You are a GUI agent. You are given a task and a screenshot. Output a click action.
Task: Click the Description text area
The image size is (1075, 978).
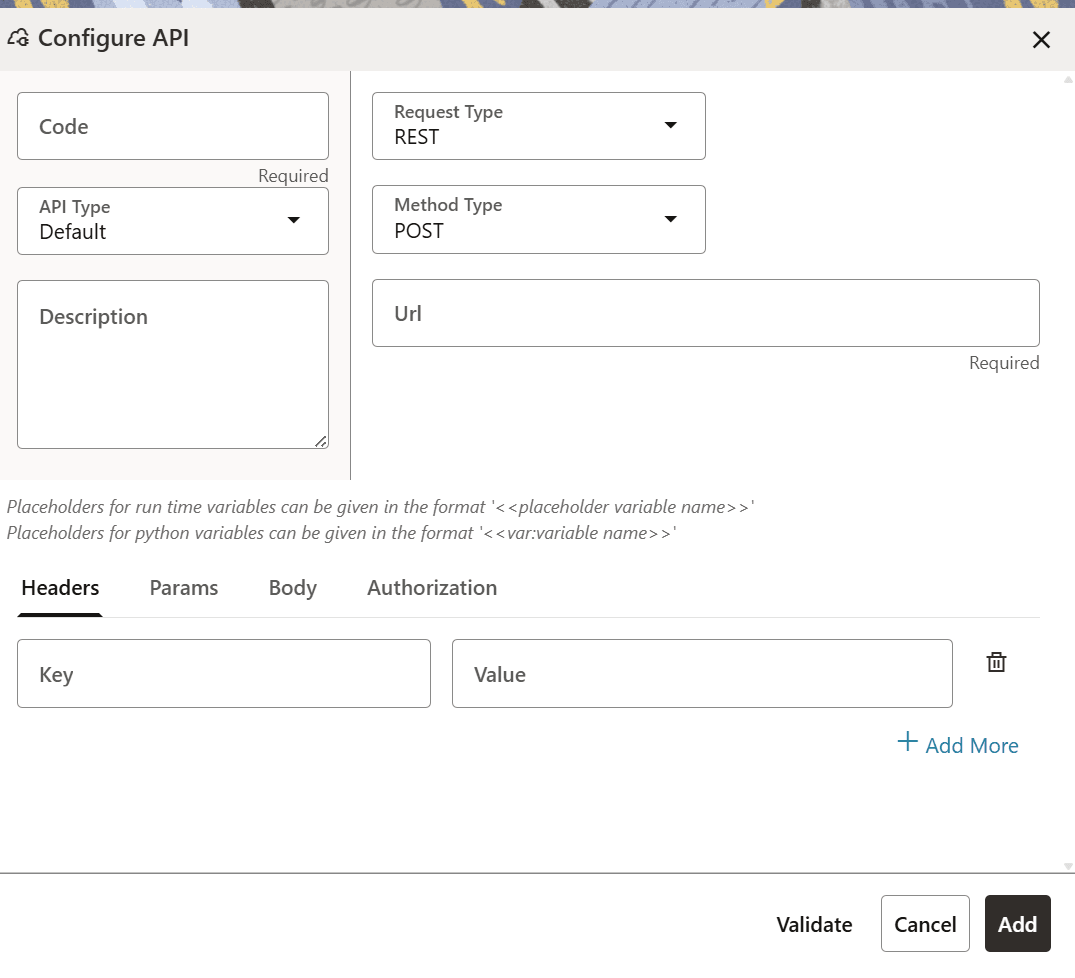(x=172, y=364)
